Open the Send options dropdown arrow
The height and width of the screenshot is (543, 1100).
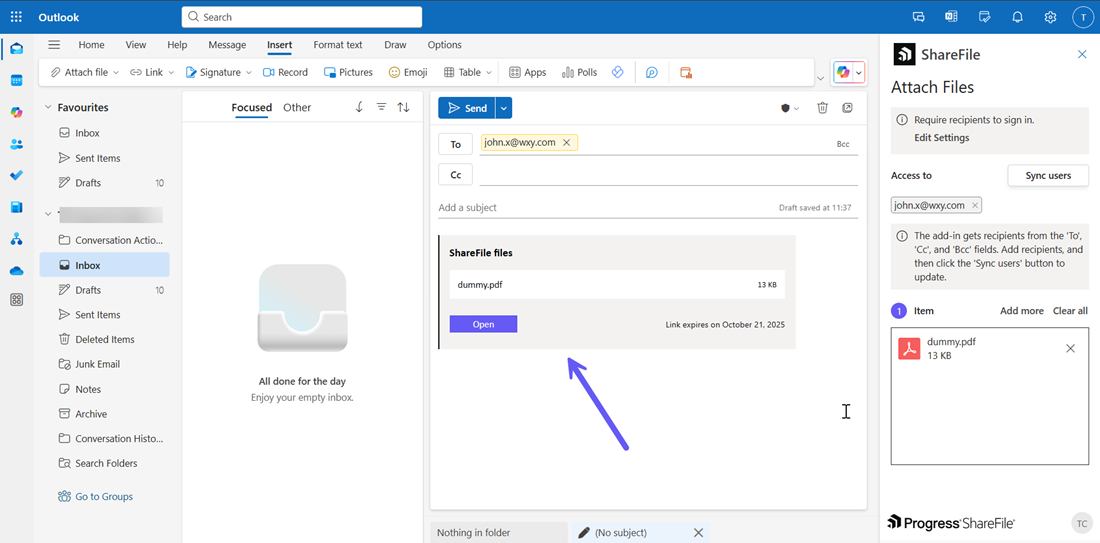pyautogui.click(x=504, y=108)
